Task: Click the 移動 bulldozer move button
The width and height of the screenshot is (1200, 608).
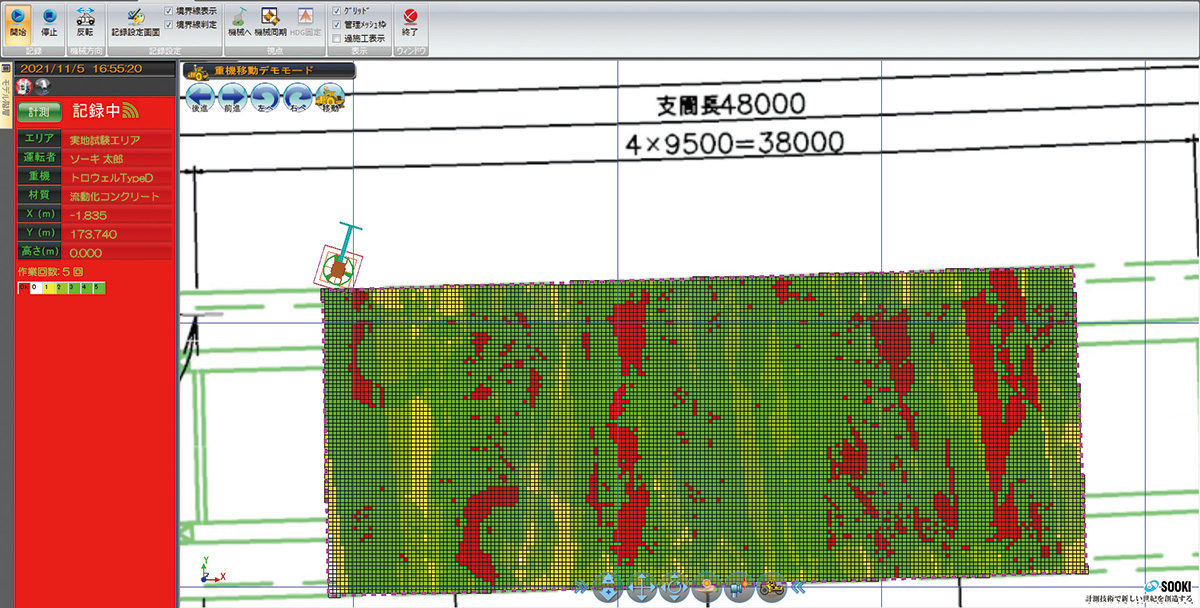Action: click(x=330, y=98)
